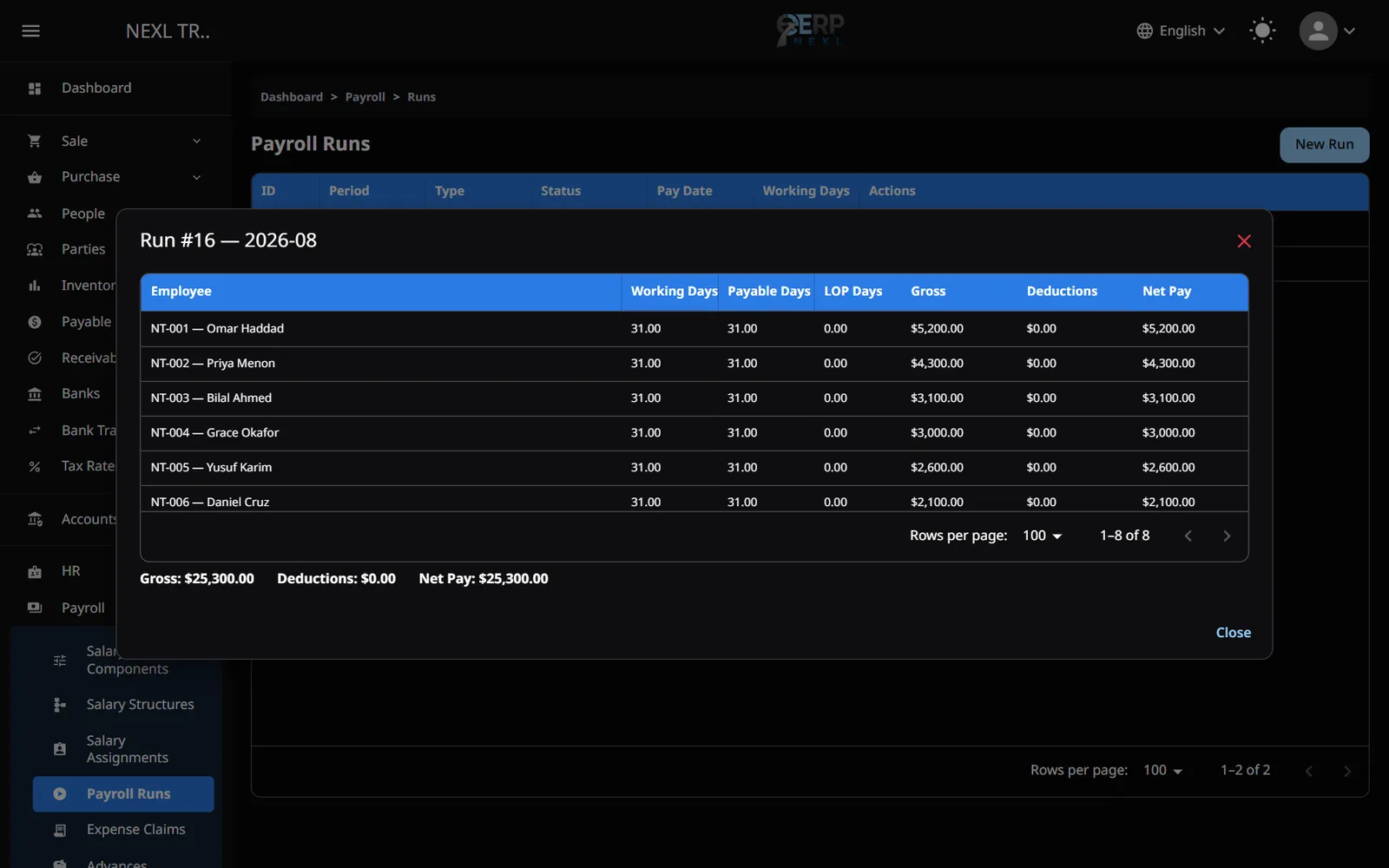Open the hamburger navigation menu

(31, 31)
